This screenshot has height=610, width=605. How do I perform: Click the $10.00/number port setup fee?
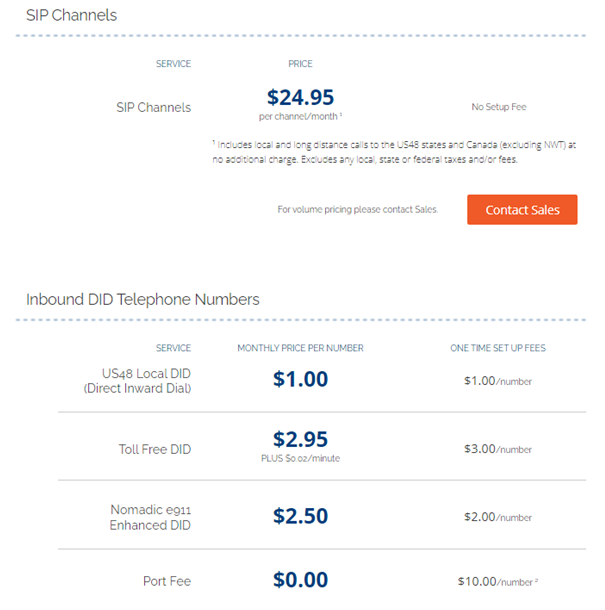coord(498,581)
